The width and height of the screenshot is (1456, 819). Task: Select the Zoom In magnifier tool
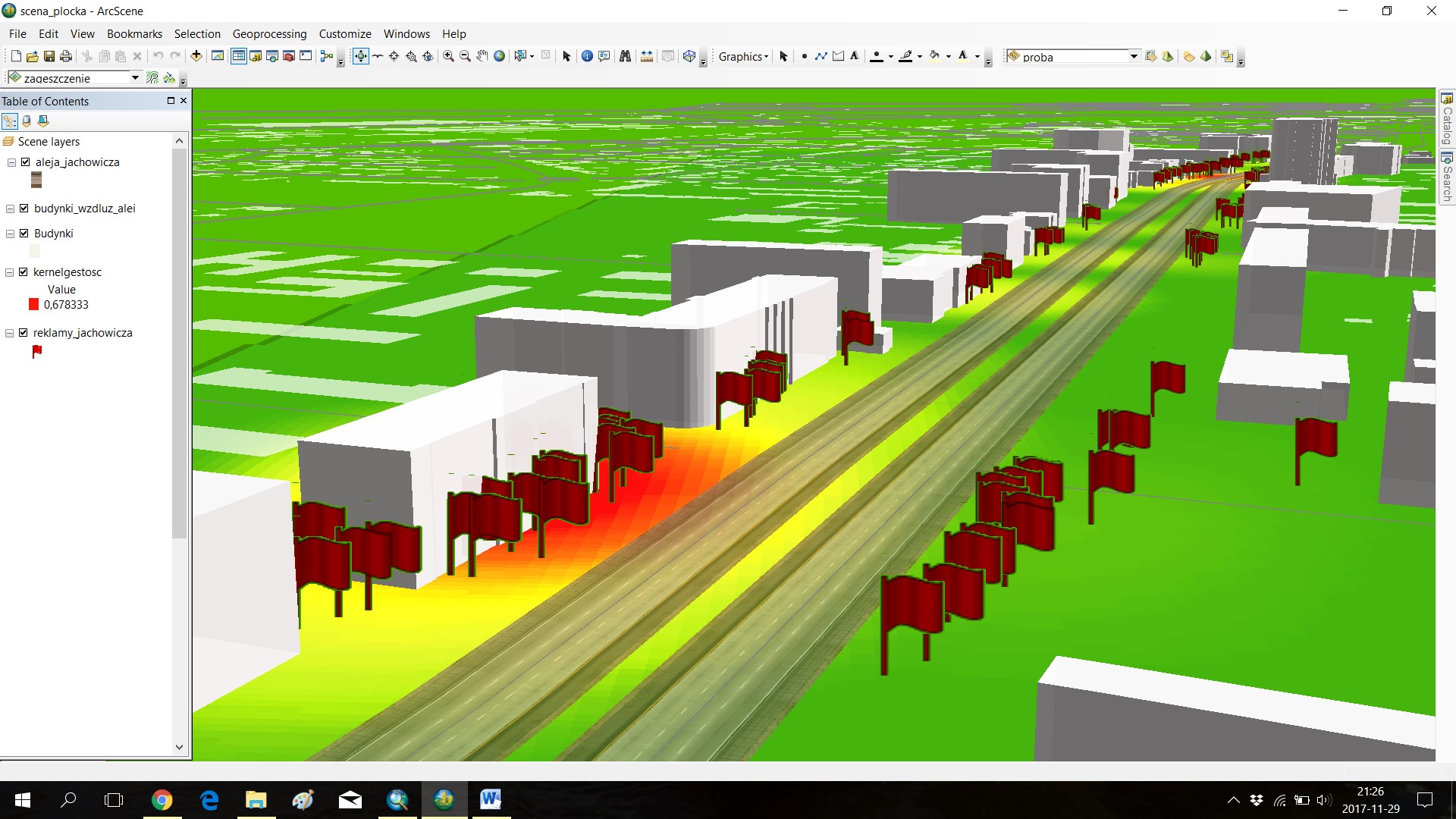point(448,56)
